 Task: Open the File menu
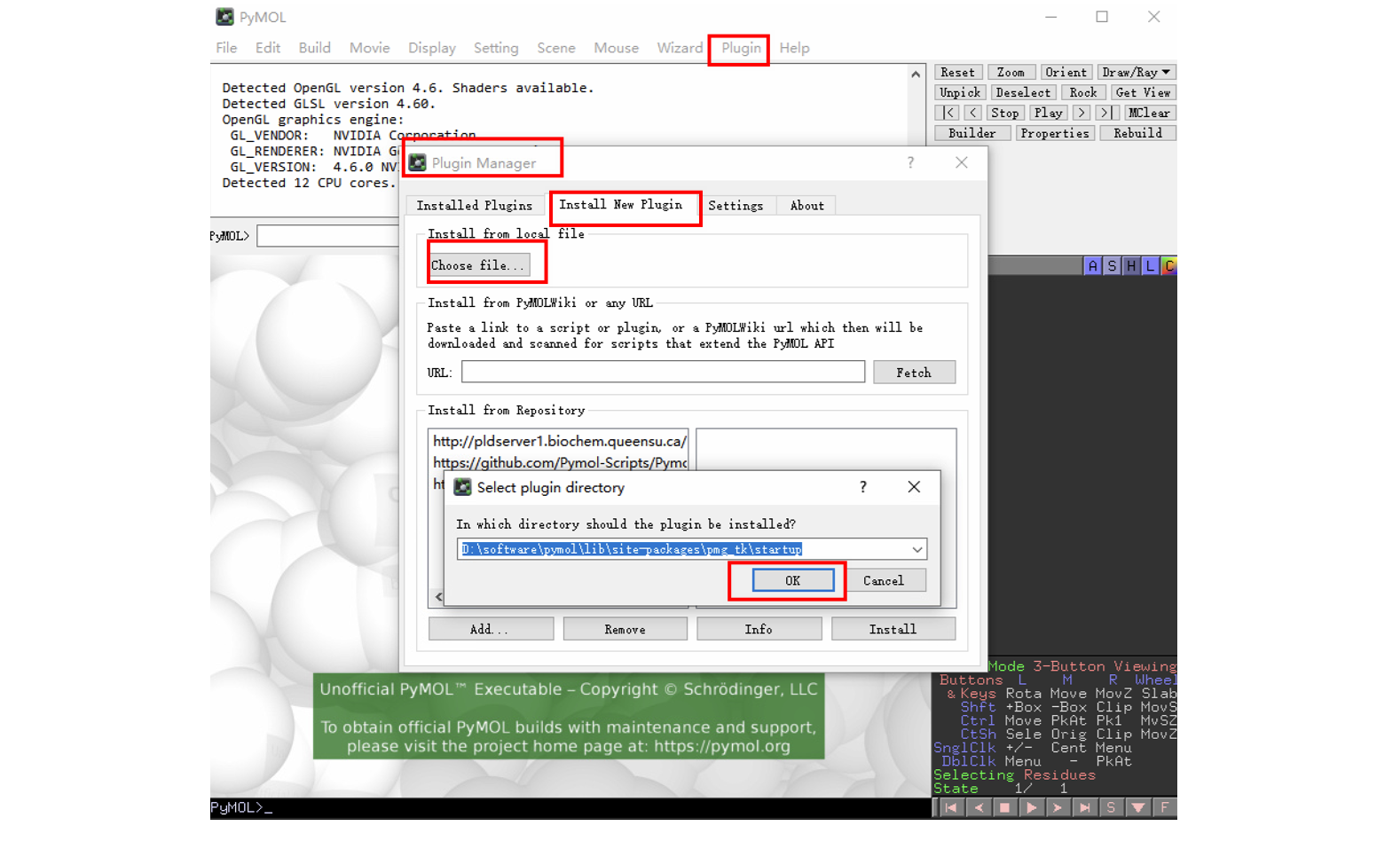tap(226, 48)
